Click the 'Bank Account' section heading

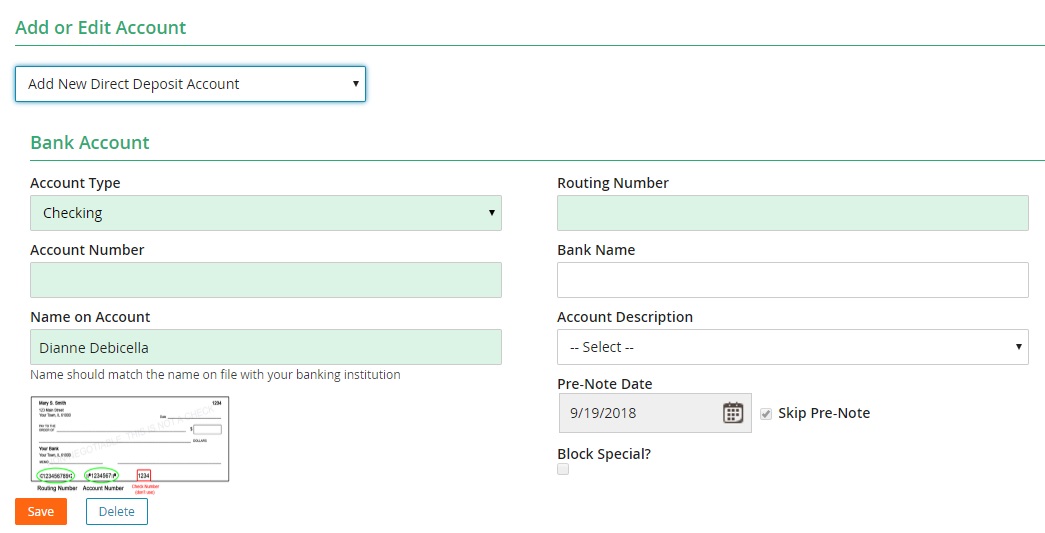pyautogui.click(x=90, y=142)
